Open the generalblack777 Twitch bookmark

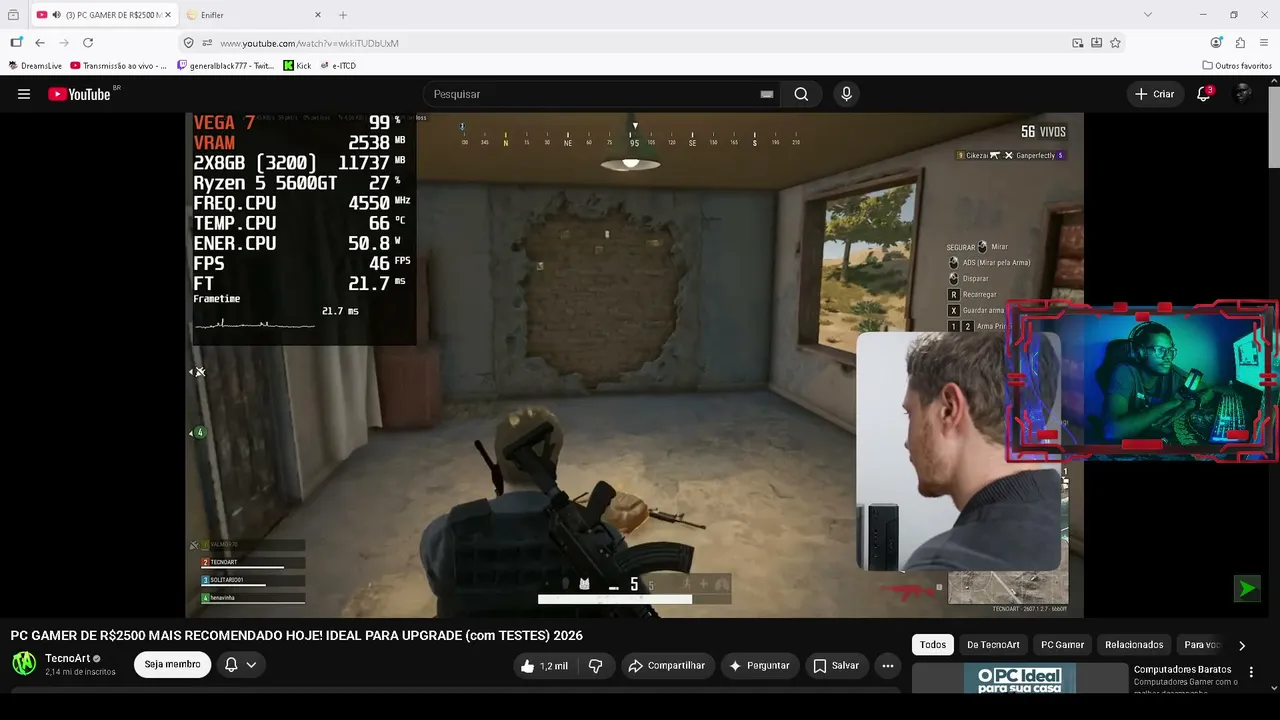(226, 66)
